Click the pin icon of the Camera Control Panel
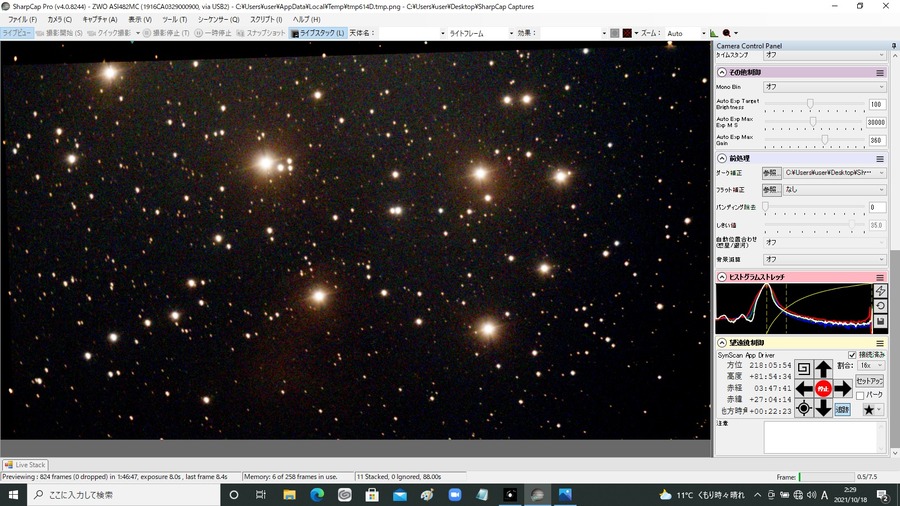This screenshot has height=506, width=900. tap(893, 46)
